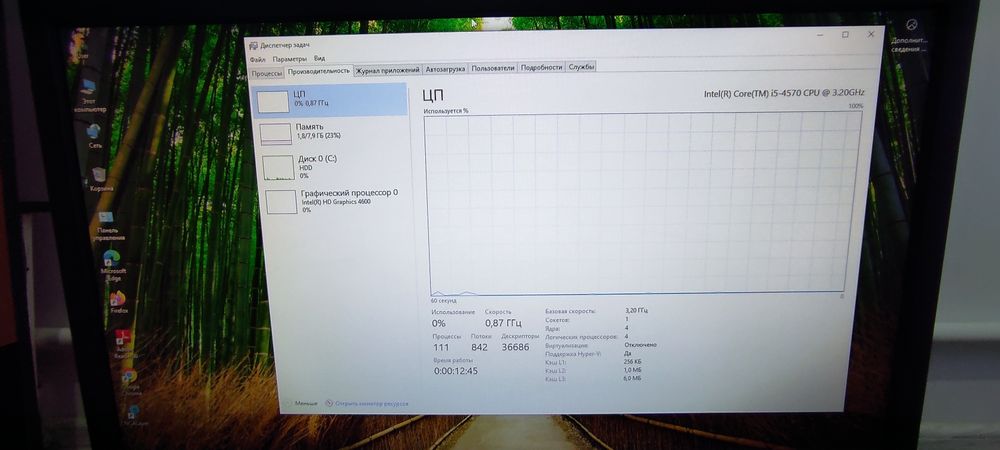Switch to the Процессы tab
Viewport: 1000px width, 450px height.
tap(267, 73)
